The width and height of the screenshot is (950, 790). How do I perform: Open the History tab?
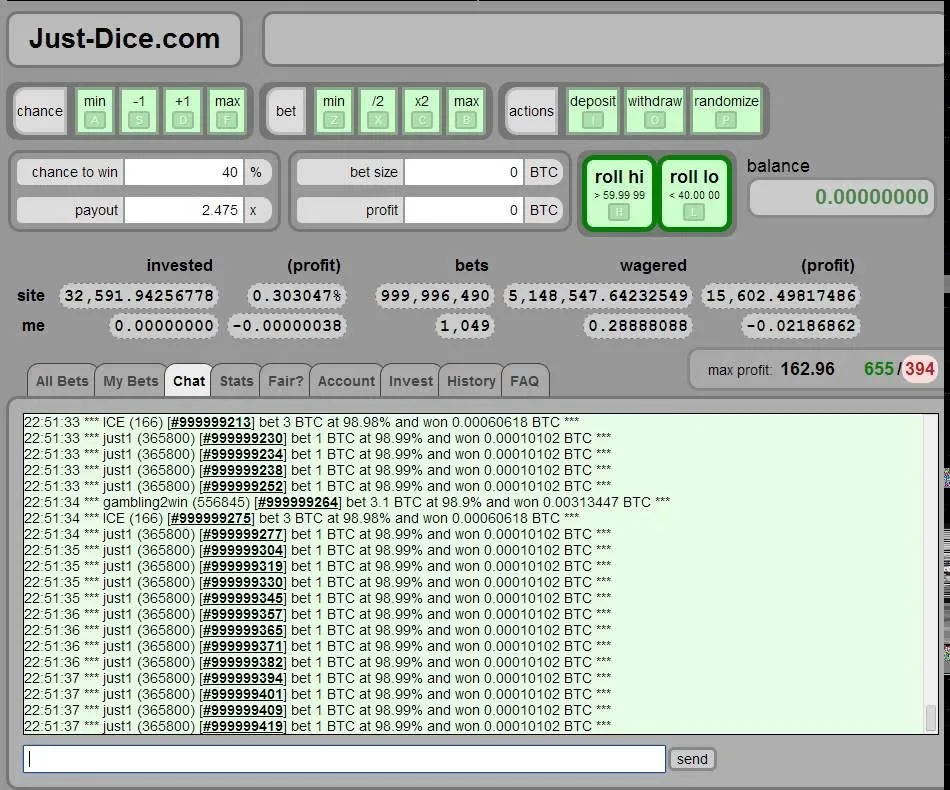point(471,381)
